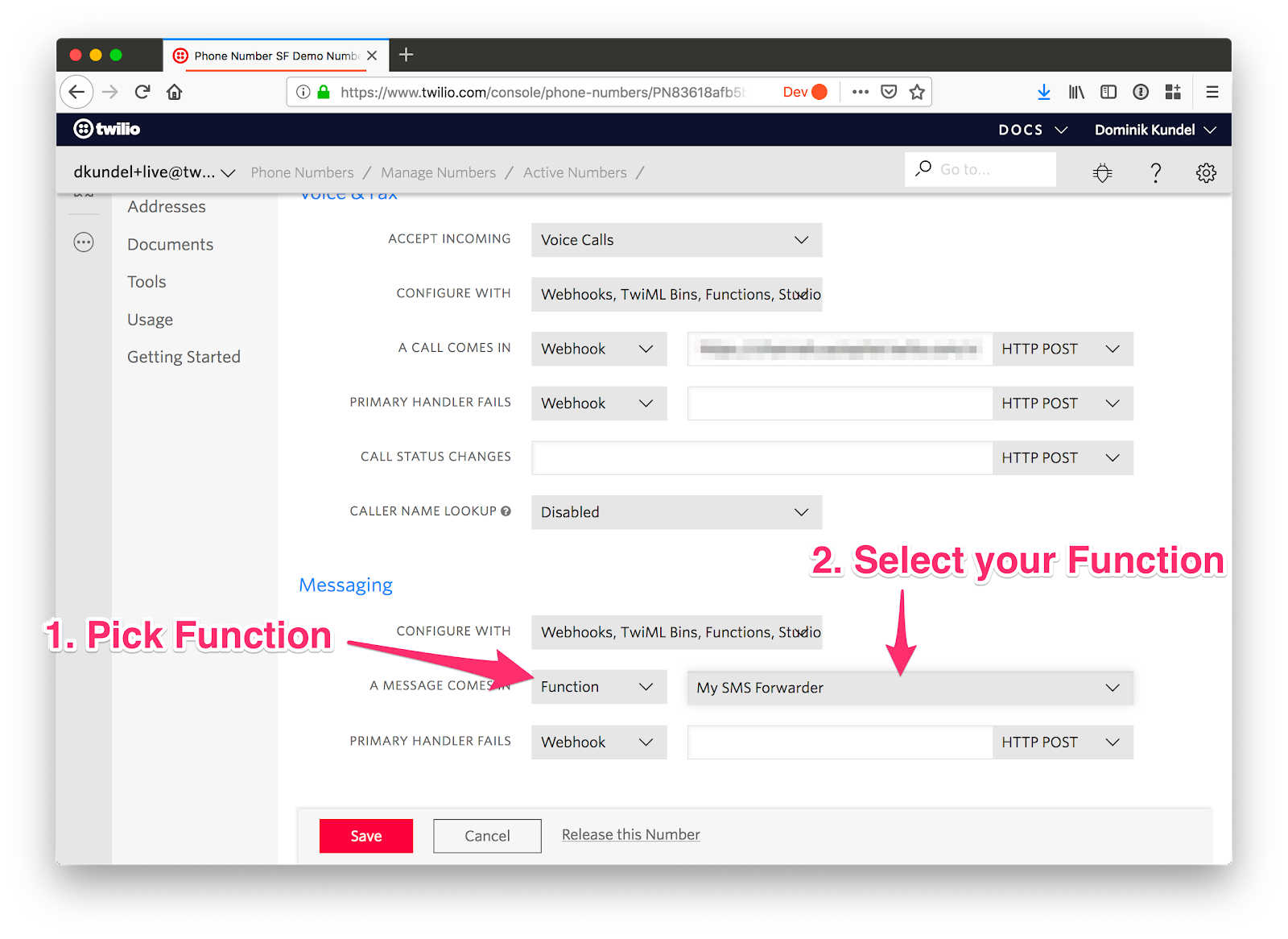Click the Messaging Primary Handler Fails URL field
The height and width of the screenshot is (939, 1288).
coord(840,743)
